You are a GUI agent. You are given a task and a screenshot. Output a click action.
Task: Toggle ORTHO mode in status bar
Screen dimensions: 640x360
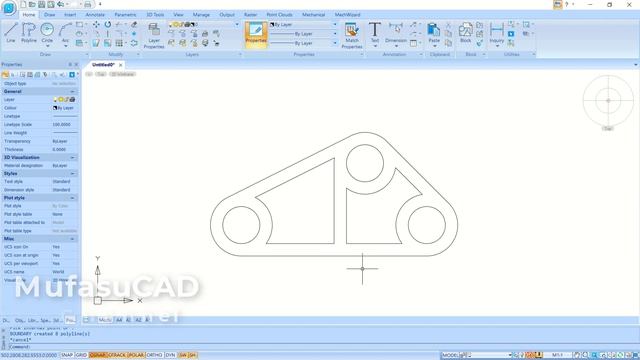pyautogui.click(x=154, y=355)
